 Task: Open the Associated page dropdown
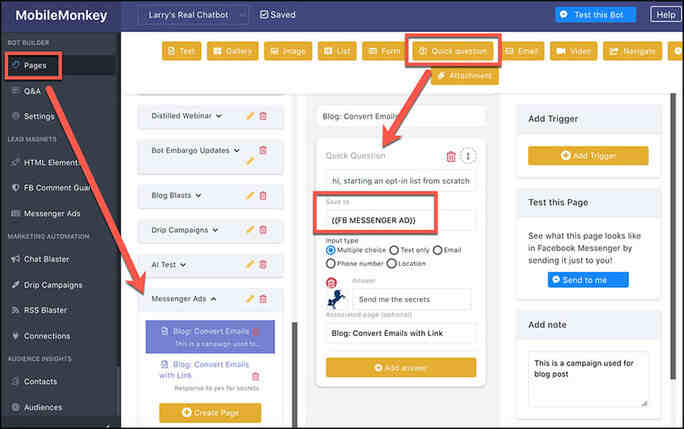400,333
